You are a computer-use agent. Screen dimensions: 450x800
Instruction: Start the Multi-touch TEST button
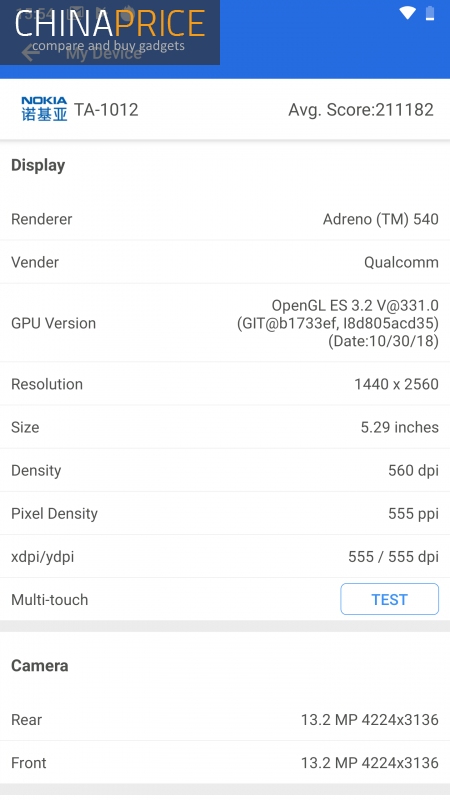pyautogui.click(x=389, y=599)
